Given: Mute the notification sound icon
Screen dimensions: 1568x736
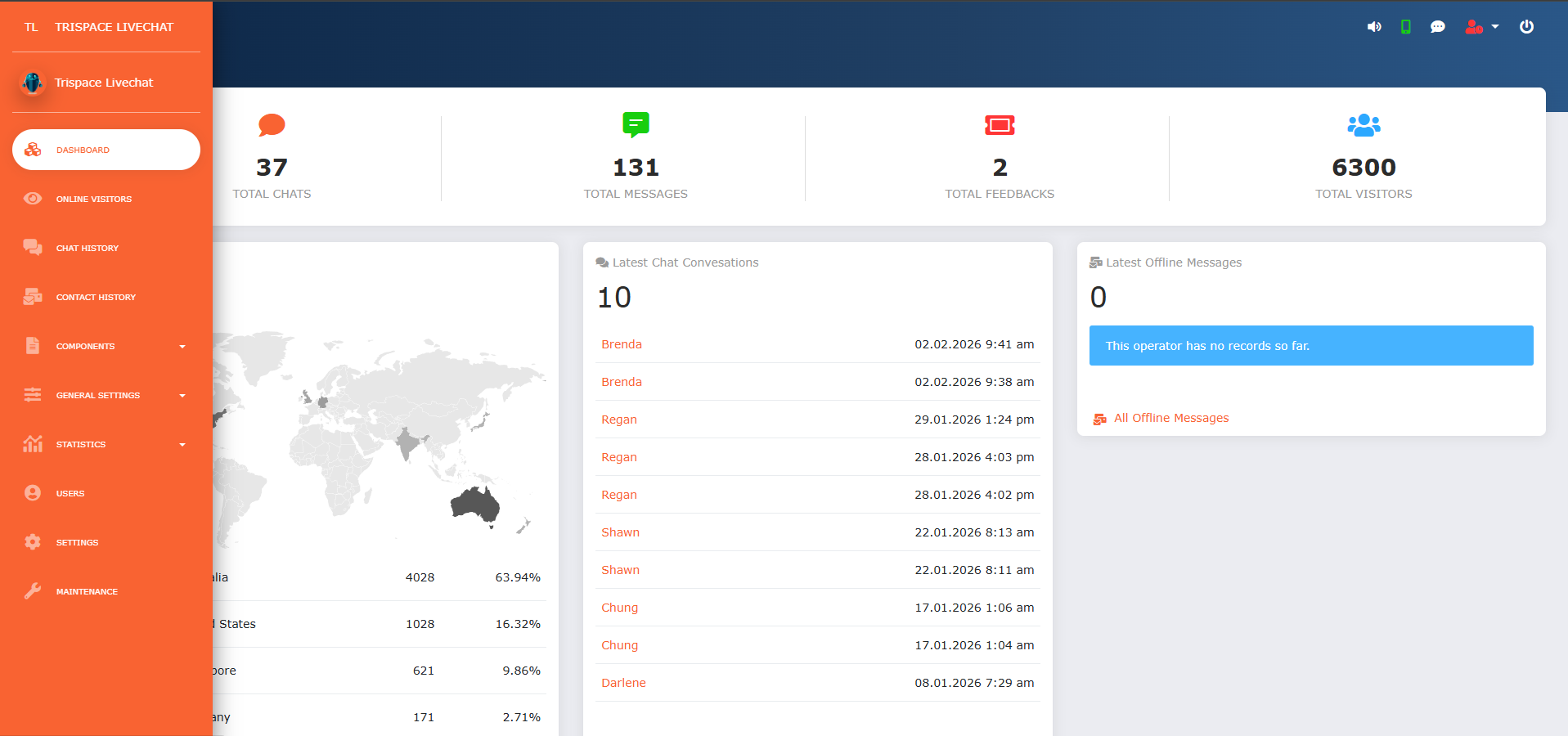Looking at the screenshot, I should coord(1374,26).
